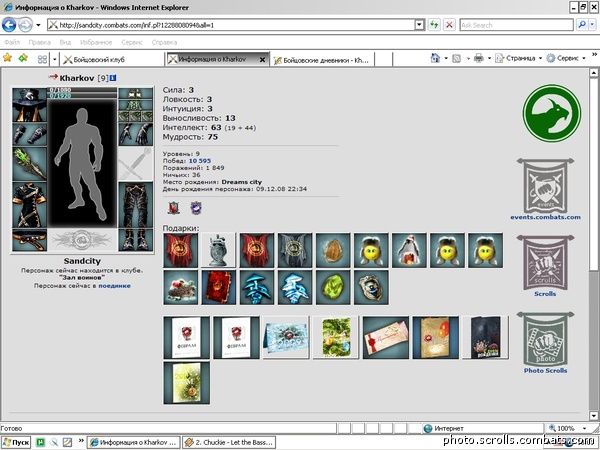Click in the address URL field
This screenshot has width=600, height=450.
point(232,25)
